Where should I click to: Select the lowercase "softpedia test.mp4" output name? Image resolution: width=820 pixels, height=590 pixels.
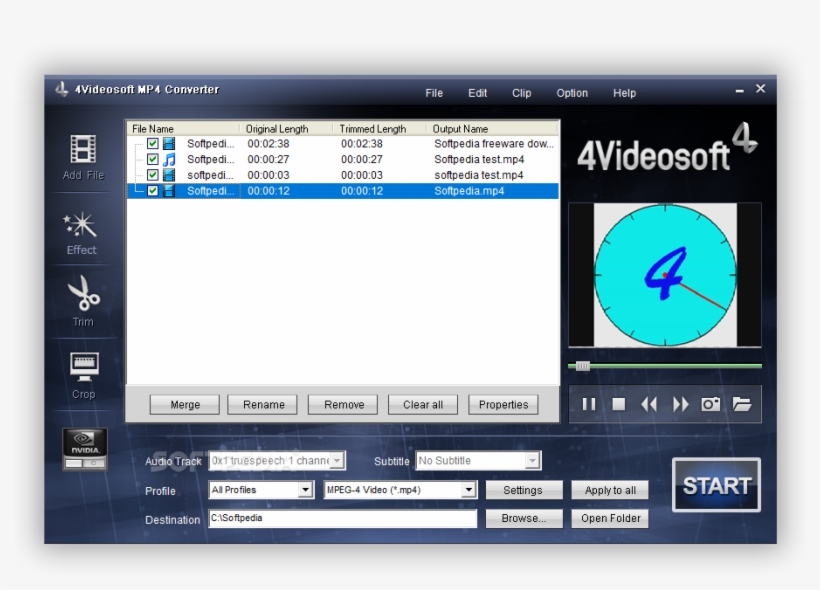[x=479, y=175]
